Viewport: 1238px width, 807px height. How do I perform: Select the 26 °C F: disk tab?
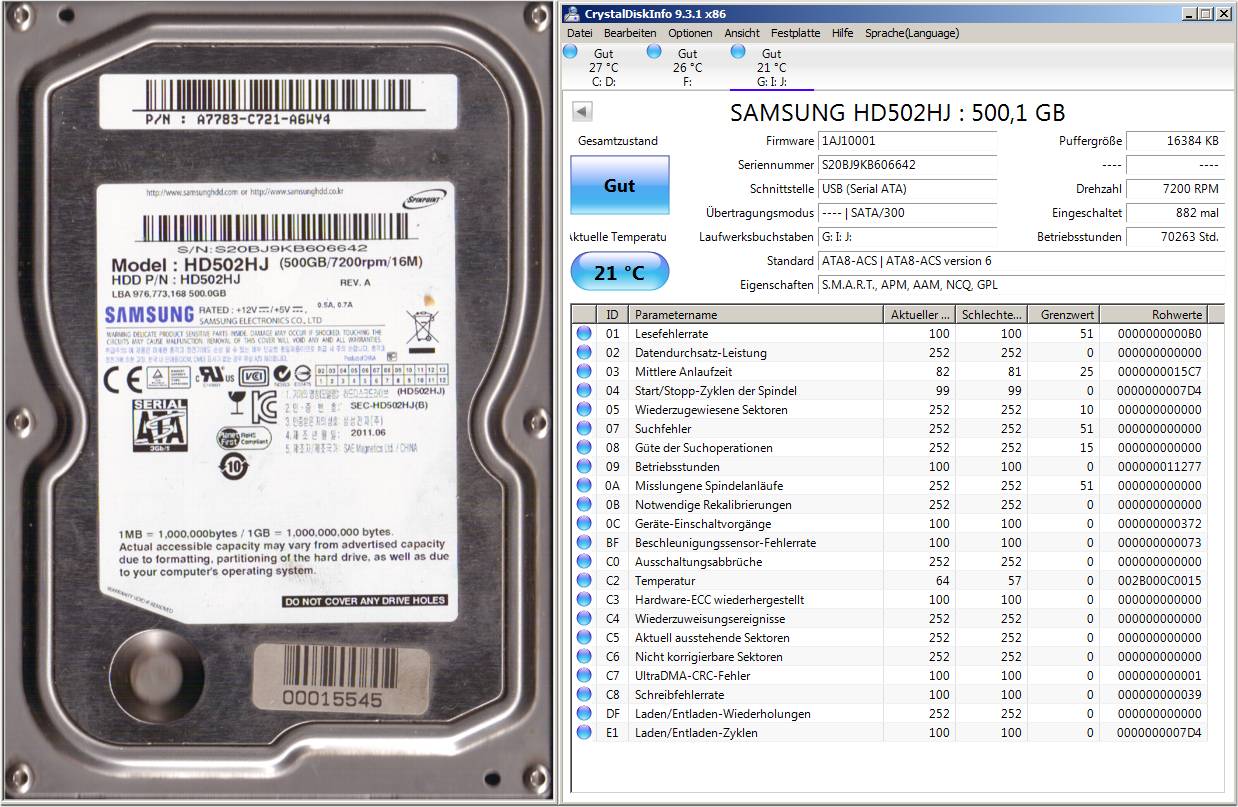(x=687, y=67)
